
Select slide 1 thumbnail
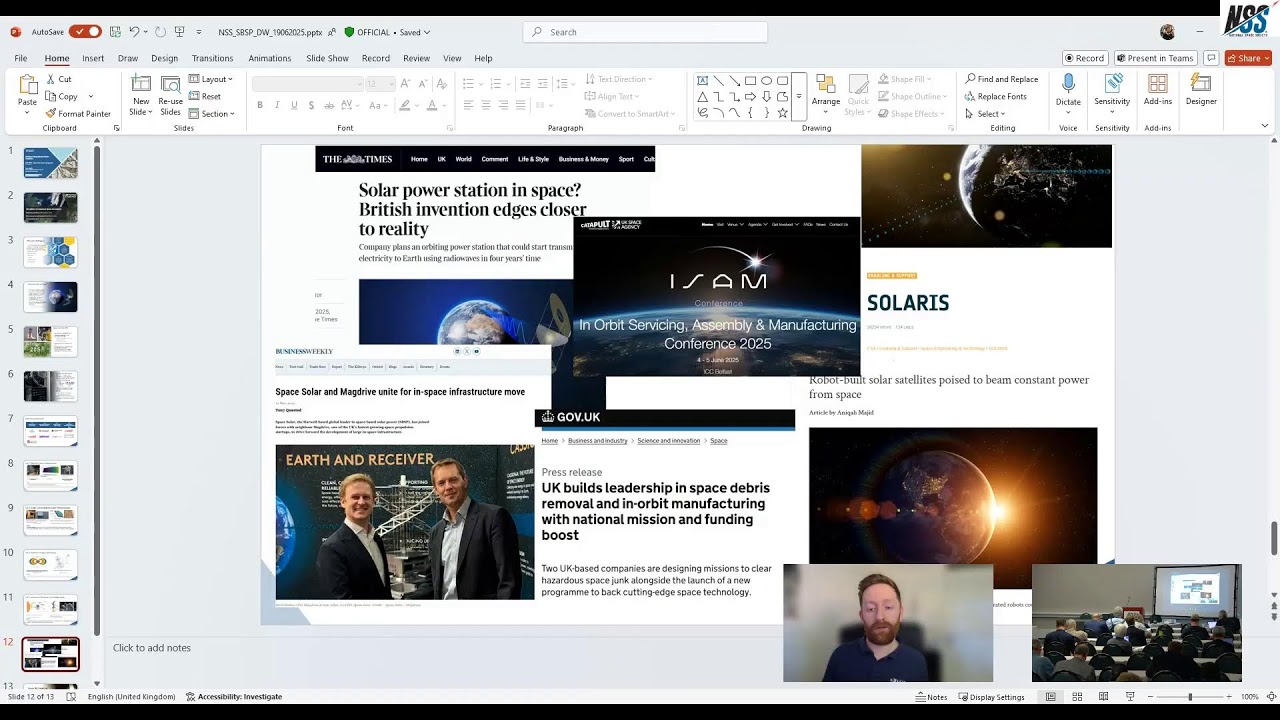pyautogui.click(x=50, y=163)
